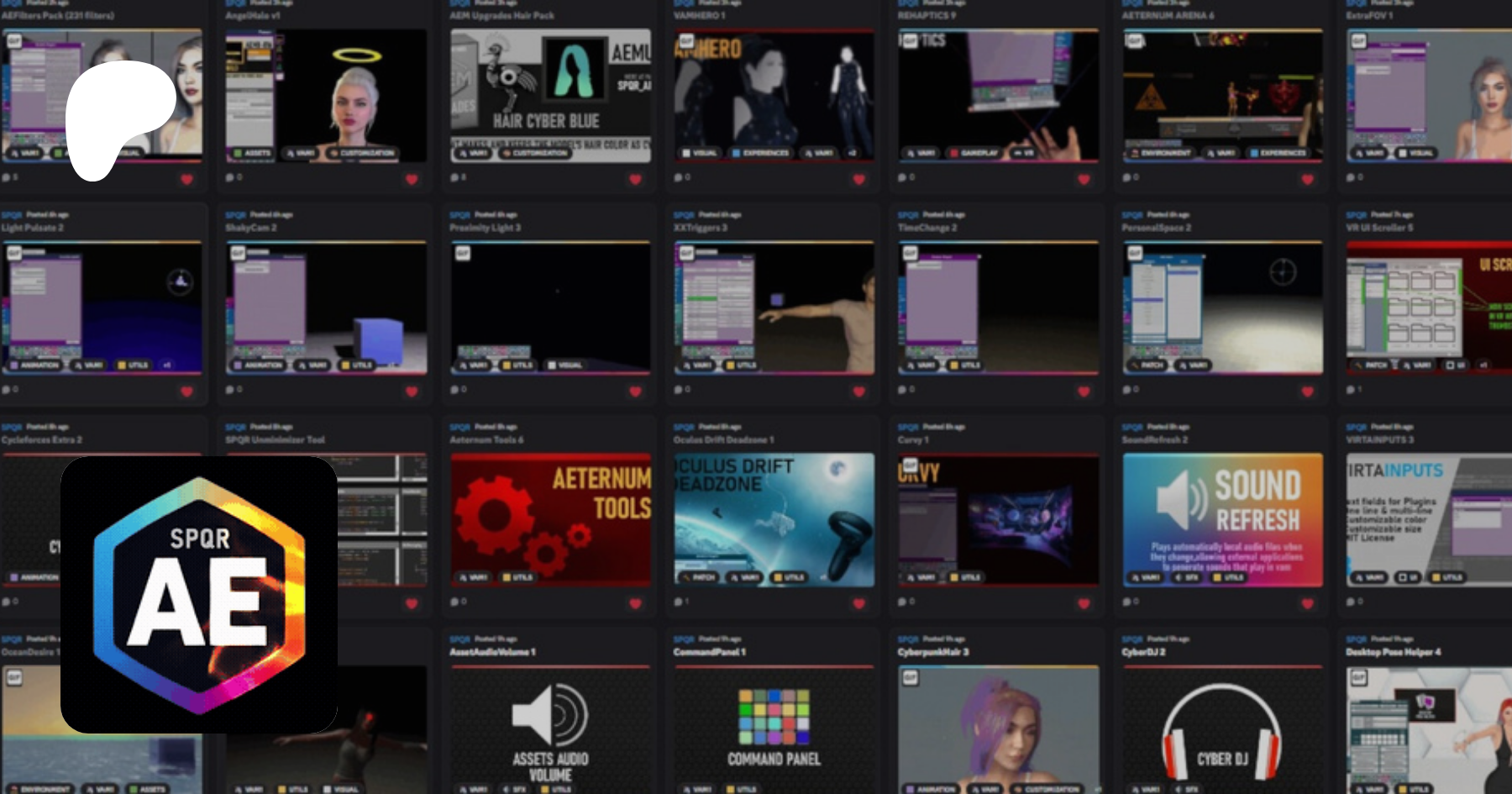Toggle the heart on the VAMHERO 1 card
The image size is (1512, 794).
(859, 179)
